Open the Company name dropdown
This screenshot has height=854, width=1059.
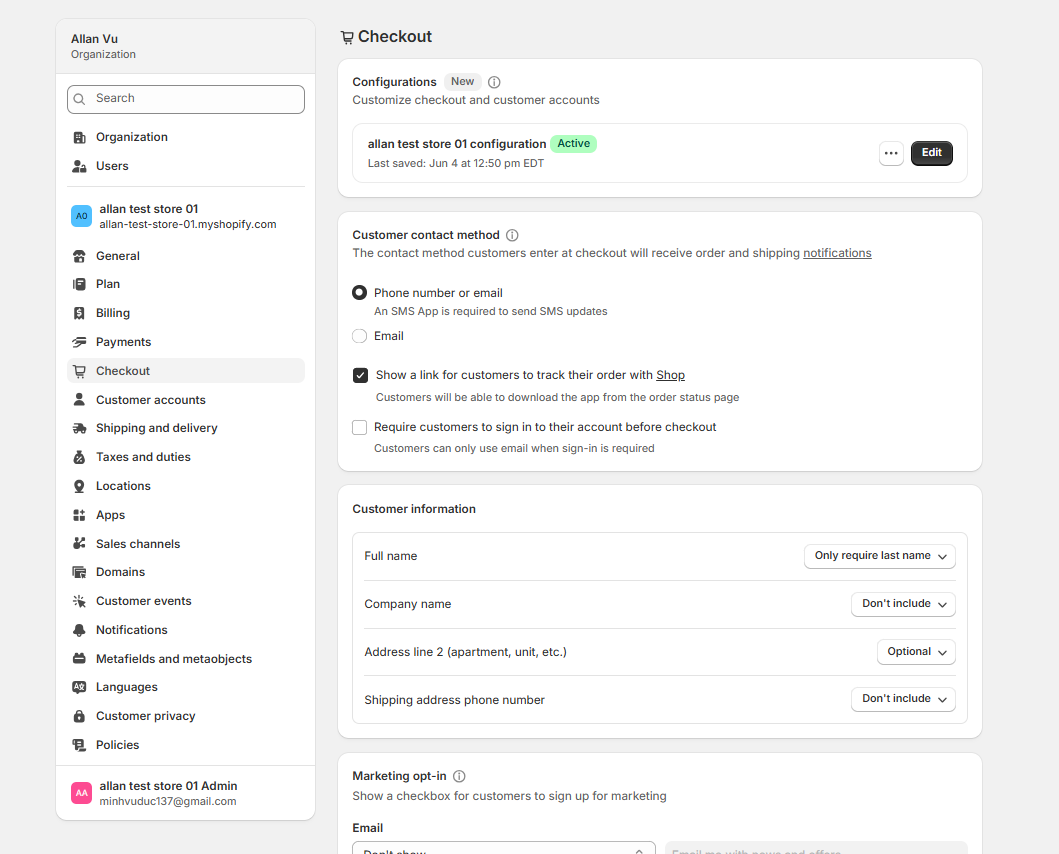[x=903, y=604]
